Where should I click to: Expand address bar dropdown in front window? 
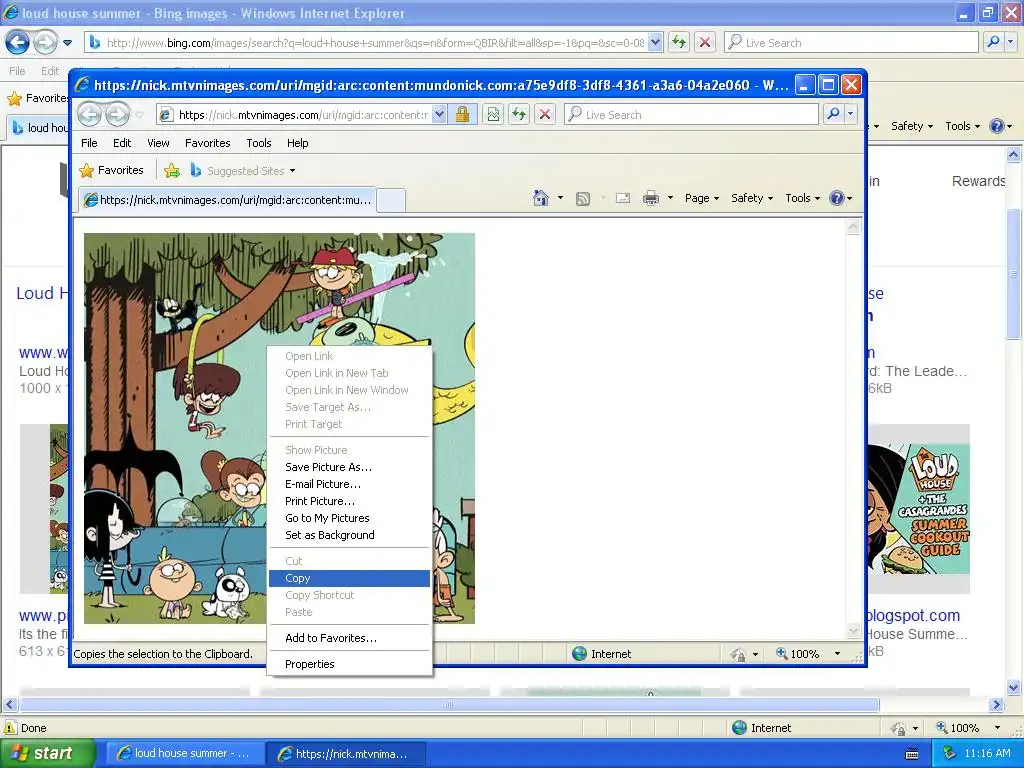coord(440,115)
